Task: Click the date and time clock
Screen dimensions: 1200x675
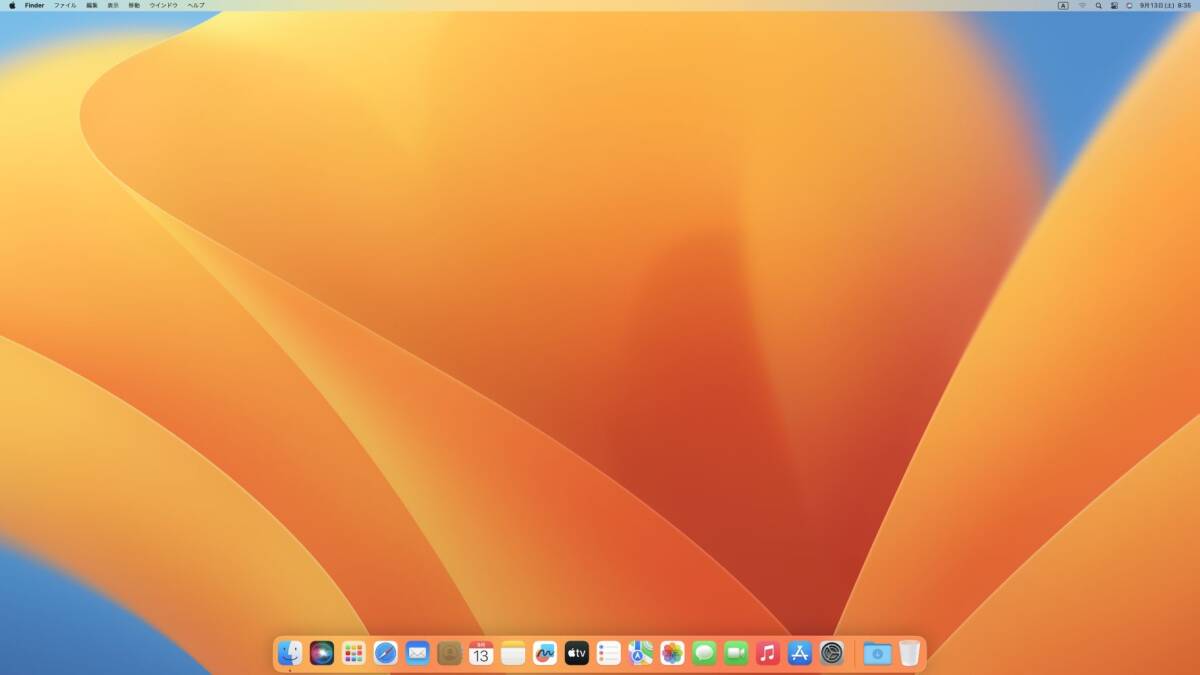Action: 1165,5
